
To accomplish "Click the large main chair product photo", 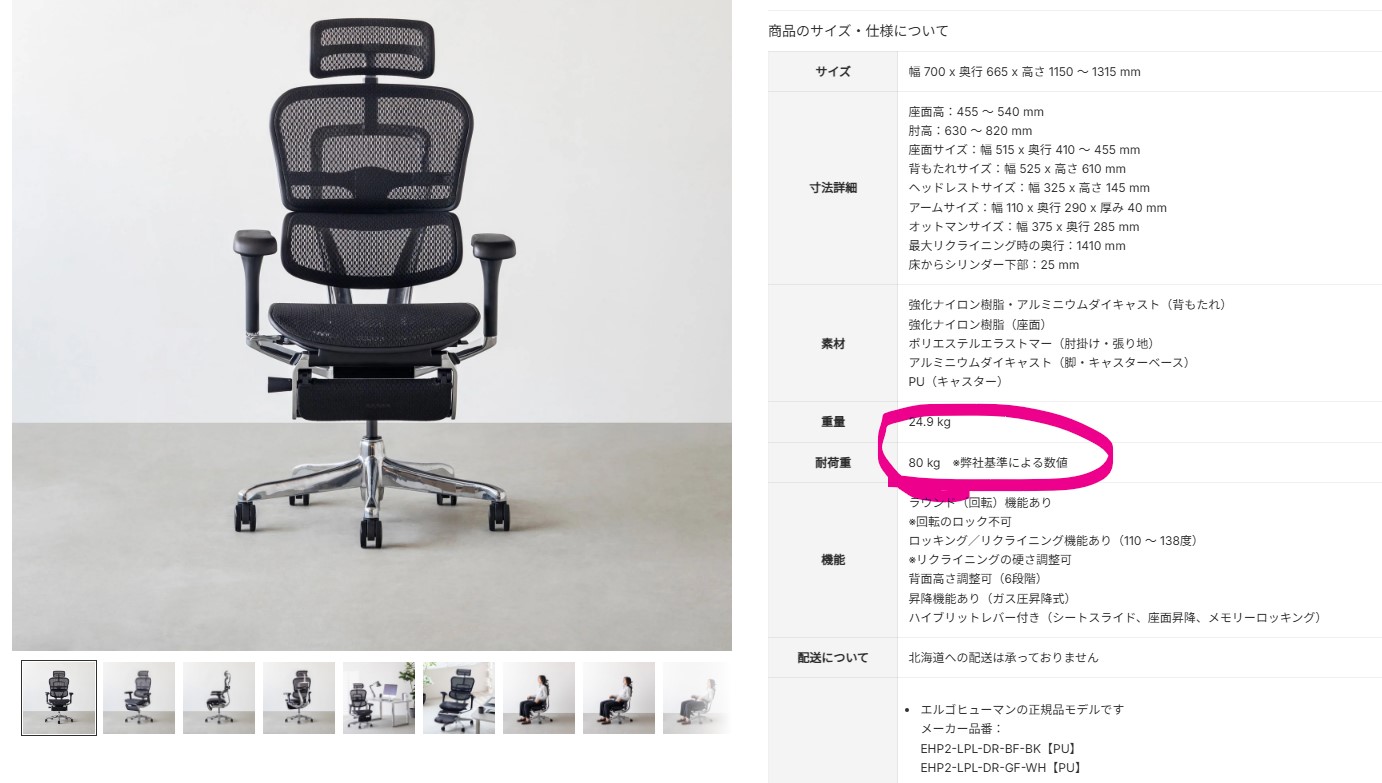I will [372, 325].
